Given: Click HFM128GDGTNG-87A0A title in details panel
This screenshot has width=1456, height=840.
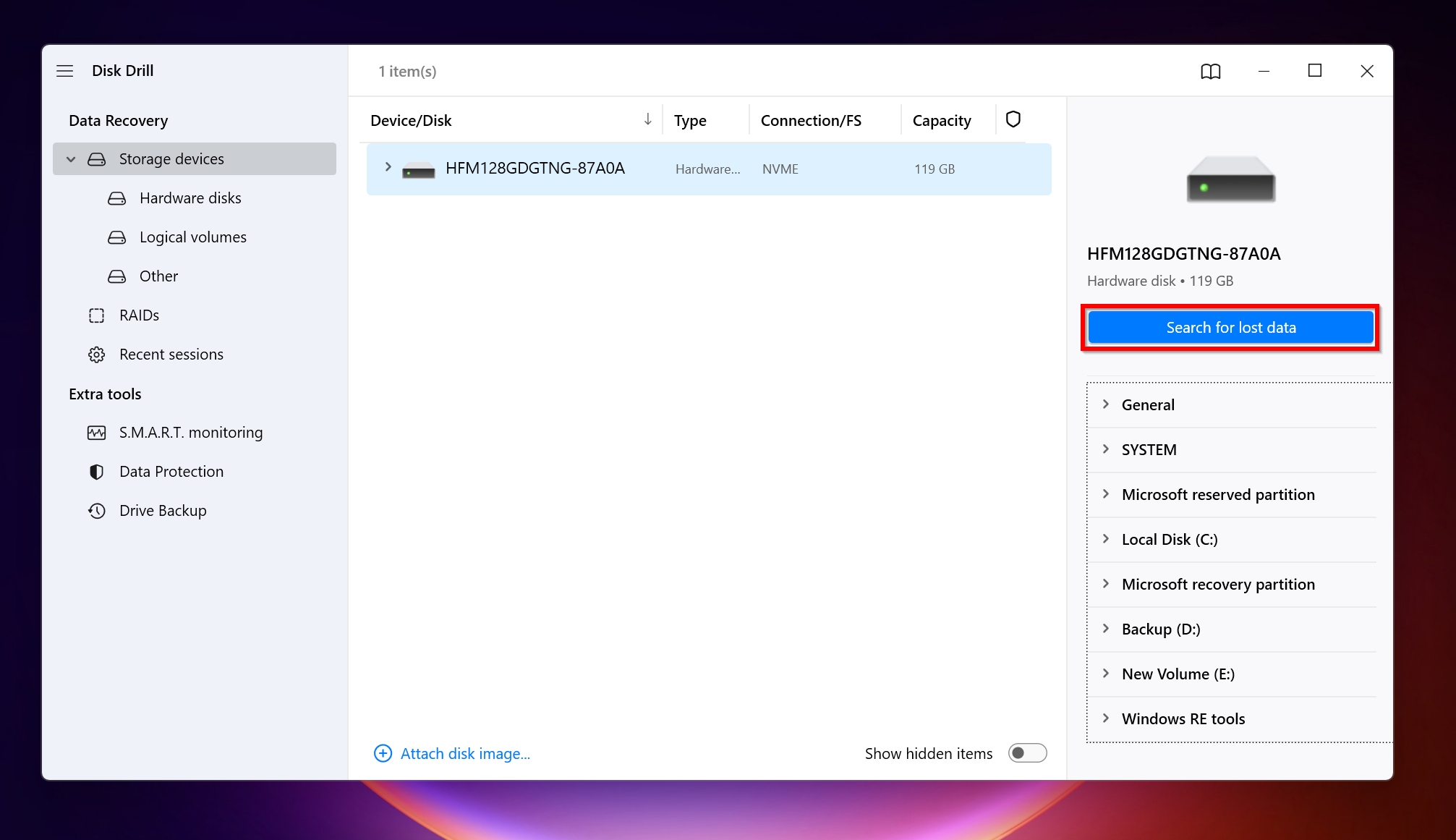Looking at the screenshot, I should [1183, 254].
